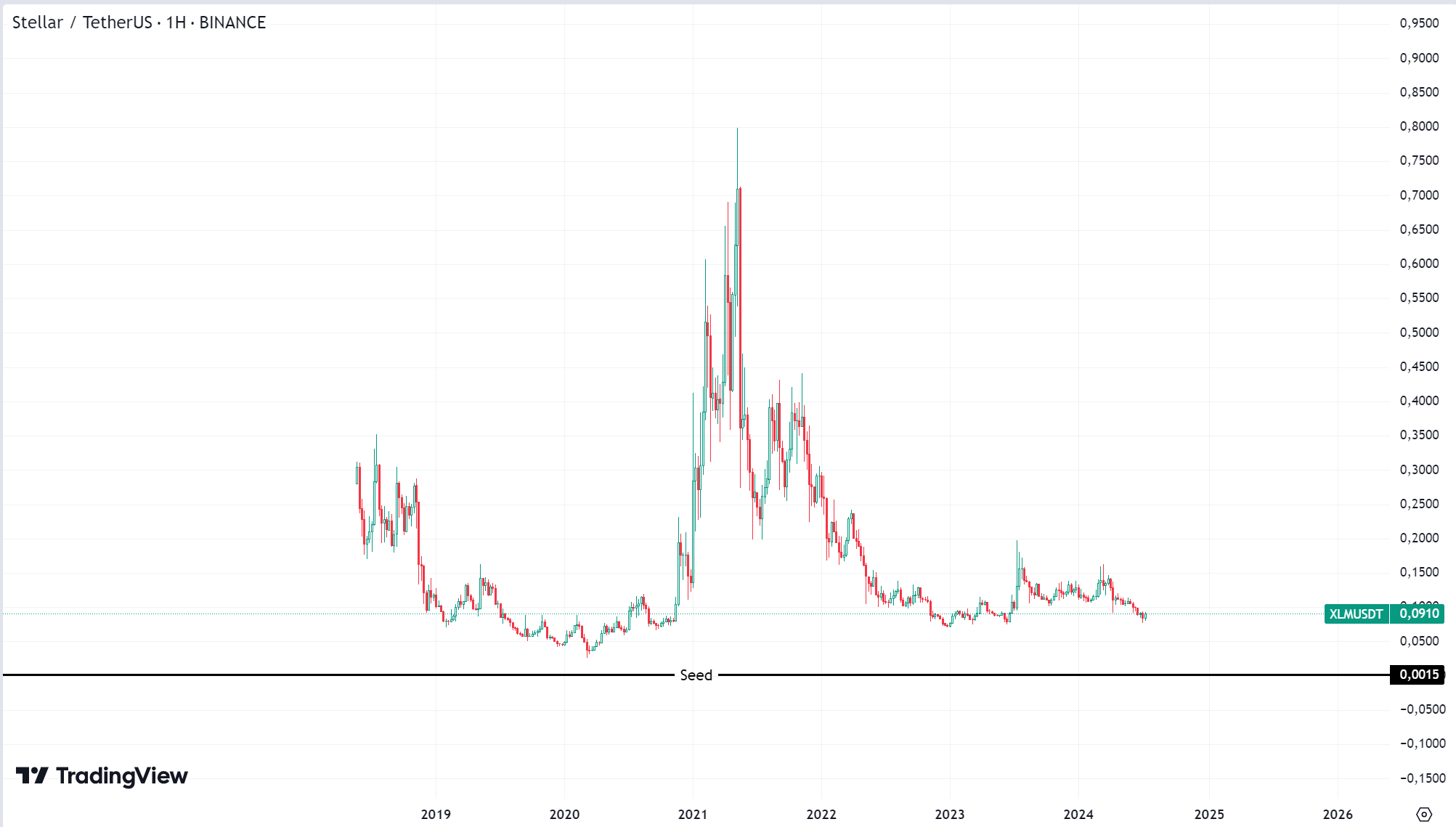Click the Stellar / TetherUS chart title
Screen dimensions: 1456x827
[139, 23]
